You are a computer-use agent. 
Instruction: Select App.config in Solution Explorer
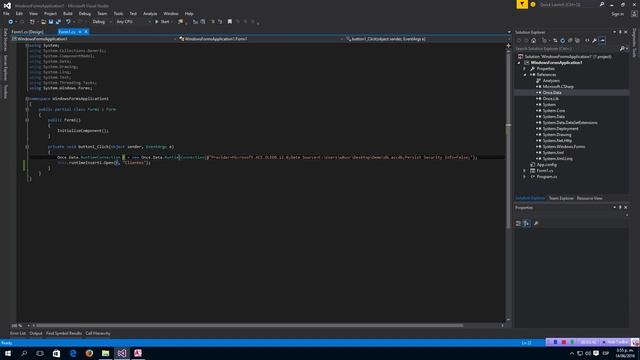point(547,164)
